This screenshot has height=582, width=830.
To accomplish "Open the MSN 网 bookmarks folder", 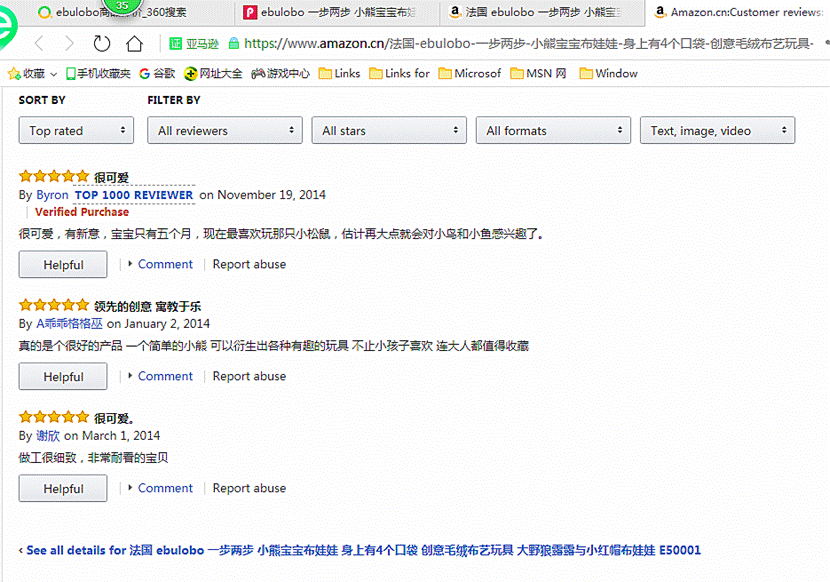I will (538, 73).
